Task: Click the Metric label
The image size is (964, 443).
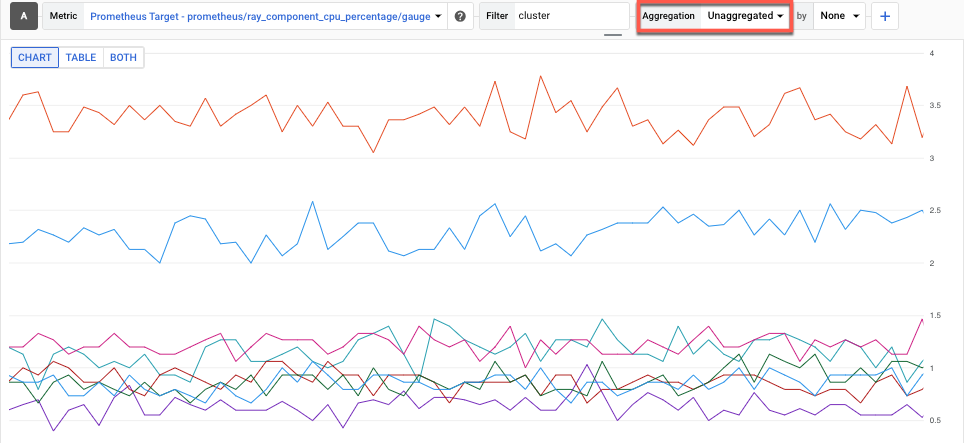Action: tap(63, 16)
